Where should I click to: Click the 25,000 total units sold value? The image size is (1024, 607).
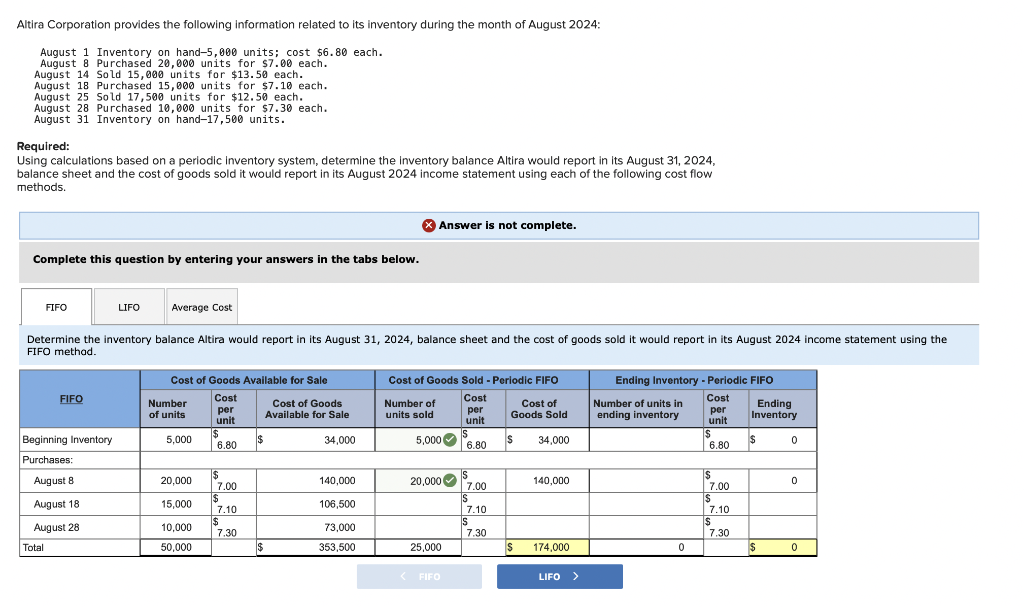point(426,548)
